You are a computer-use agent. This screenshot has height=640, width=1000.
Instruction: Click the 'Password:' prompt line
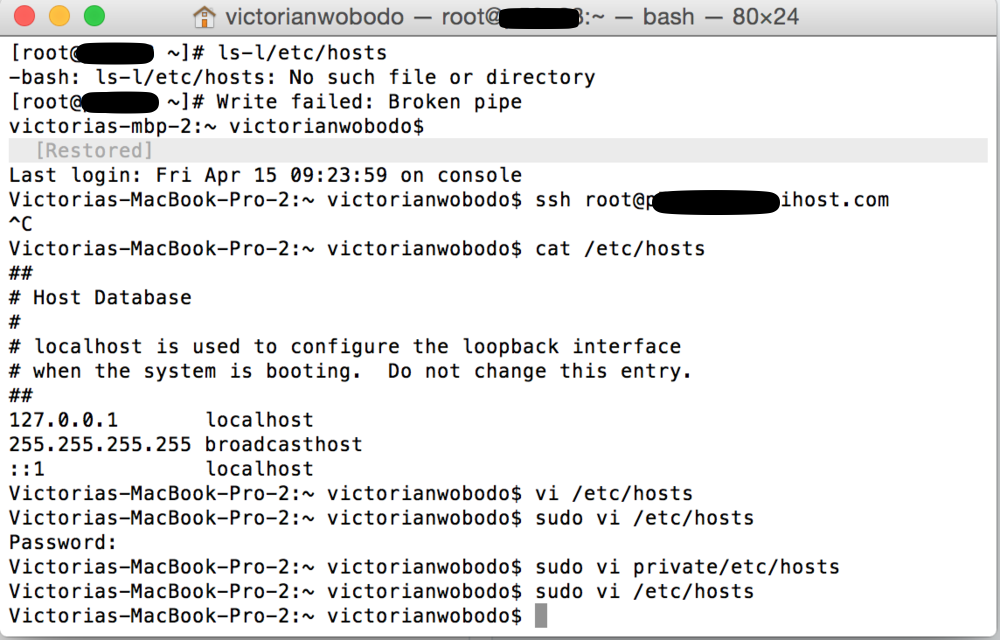coord(63,542)
